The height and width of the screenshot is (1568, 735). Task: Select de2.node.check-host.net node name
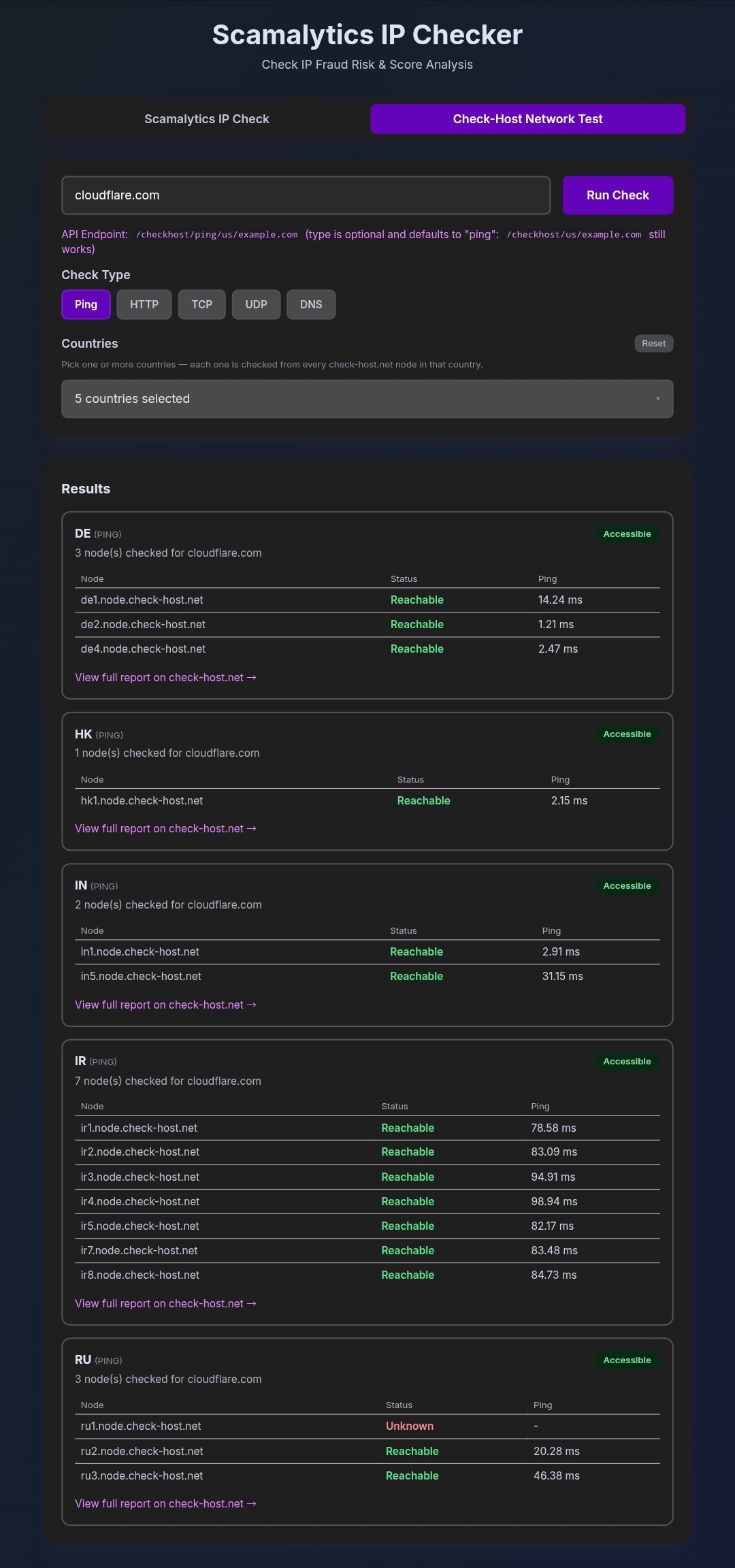pyautogui.click(x=143, y=625)
